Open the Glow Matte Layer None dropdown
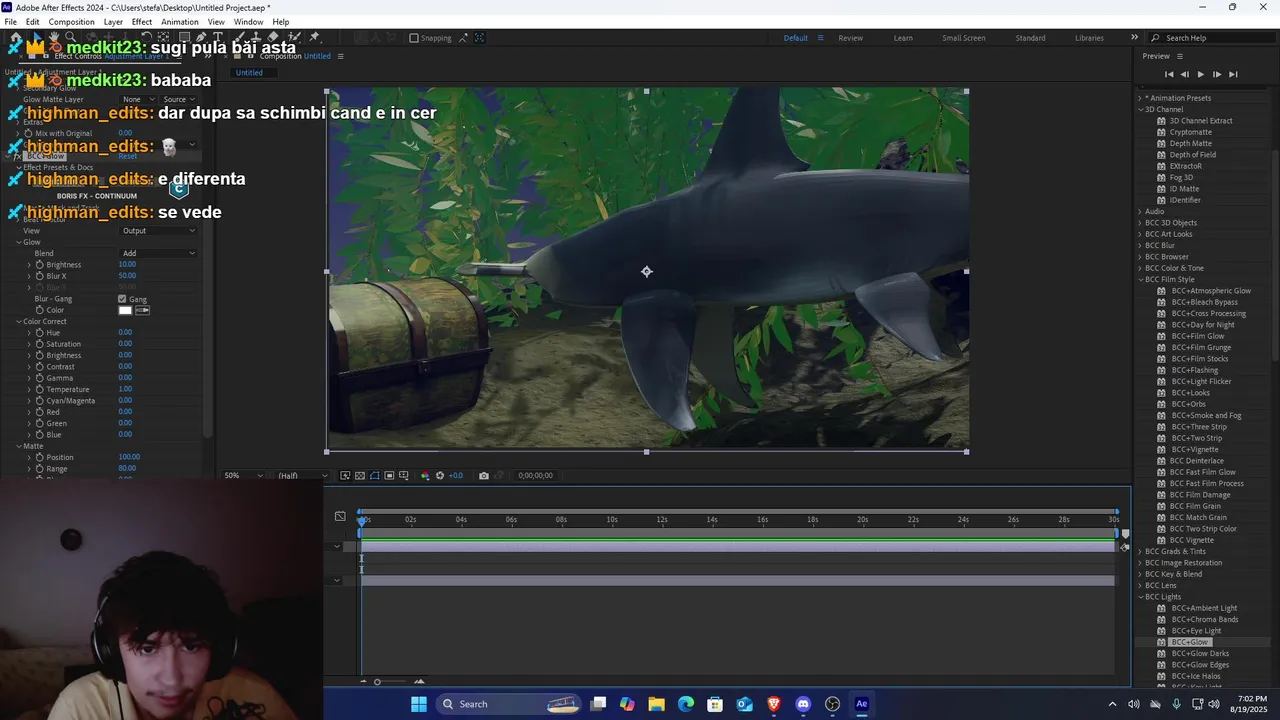 tap(138, 99)
